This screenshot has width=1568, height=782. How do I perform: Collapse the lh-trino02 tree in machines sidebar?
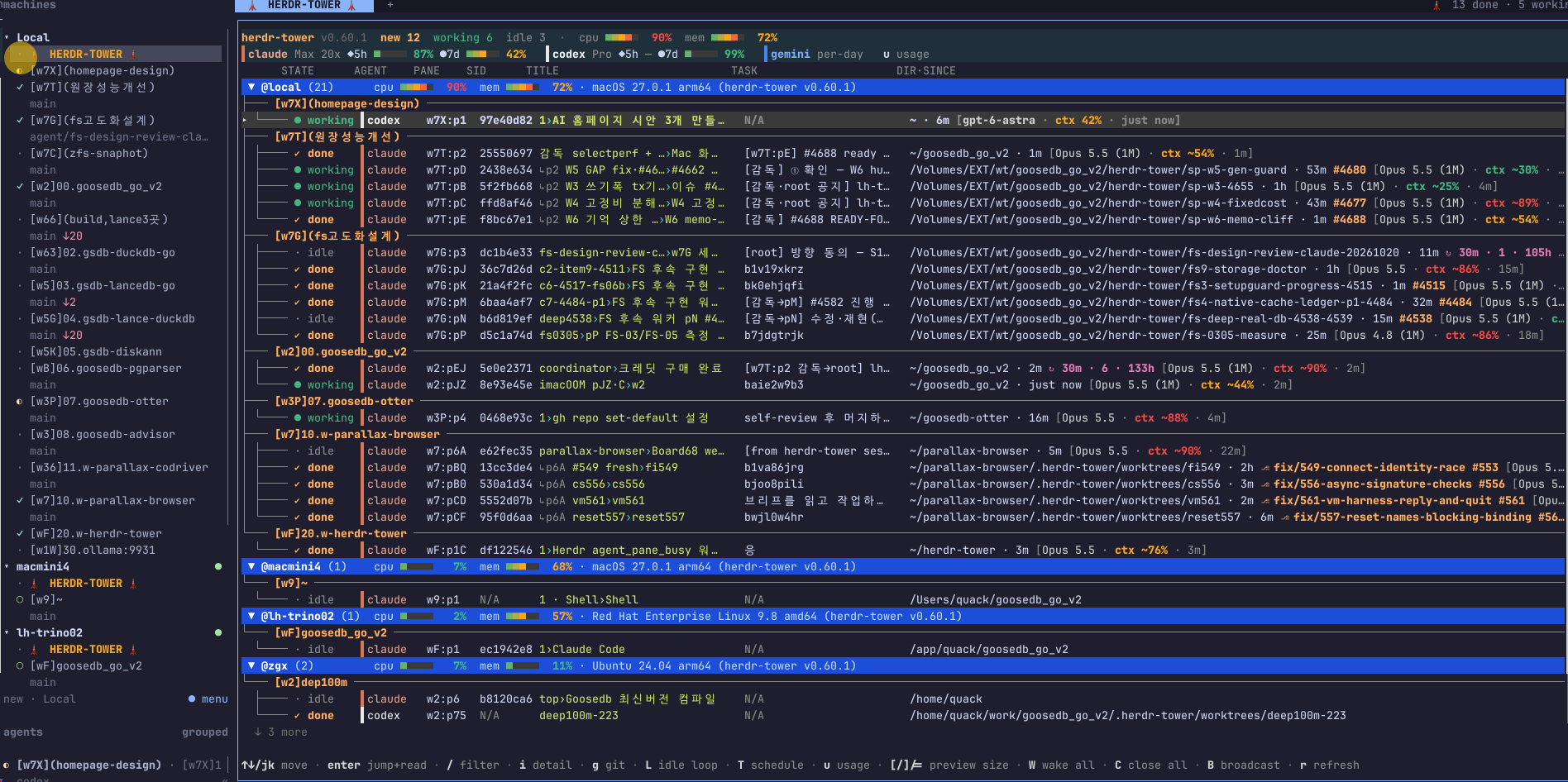[7, 633]
